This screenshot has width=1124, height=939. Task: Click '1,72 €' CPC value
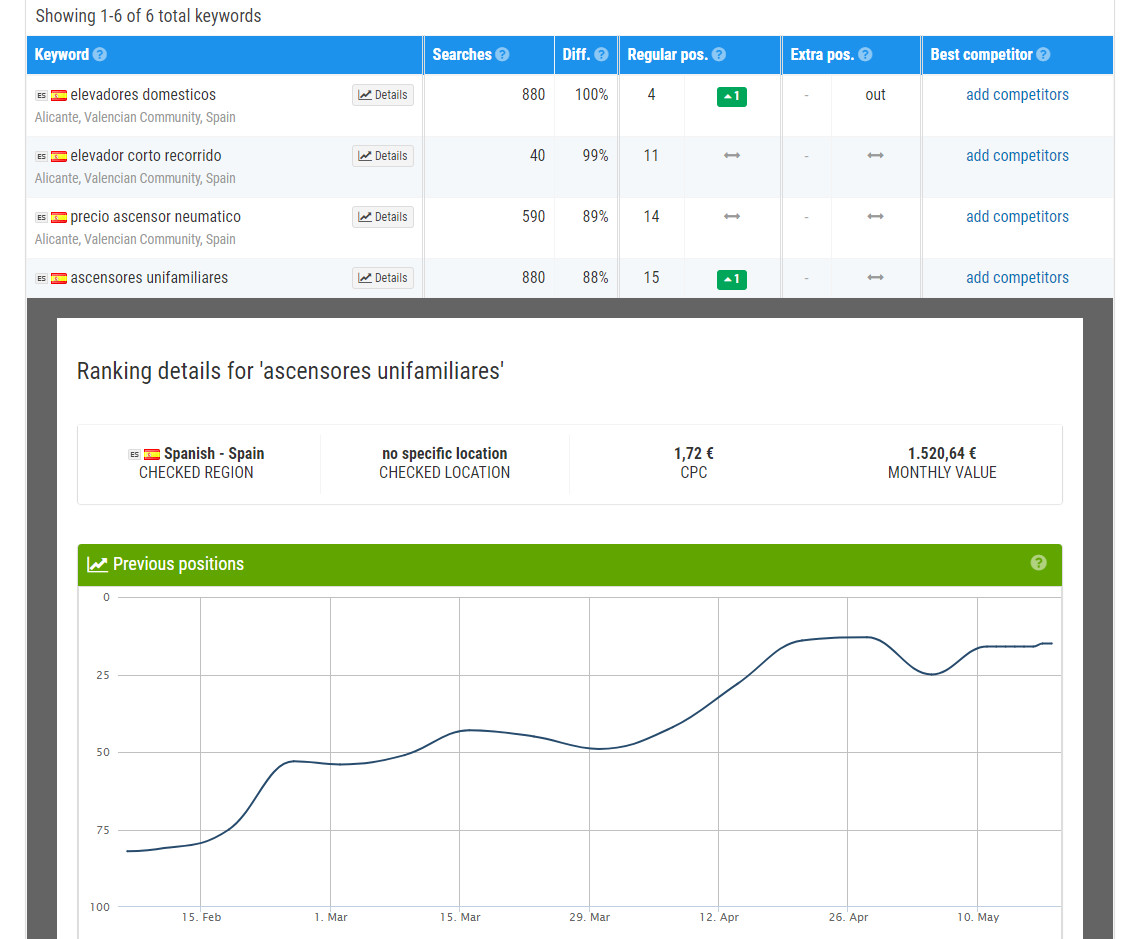pyautogui.click(x=693, y=453)
